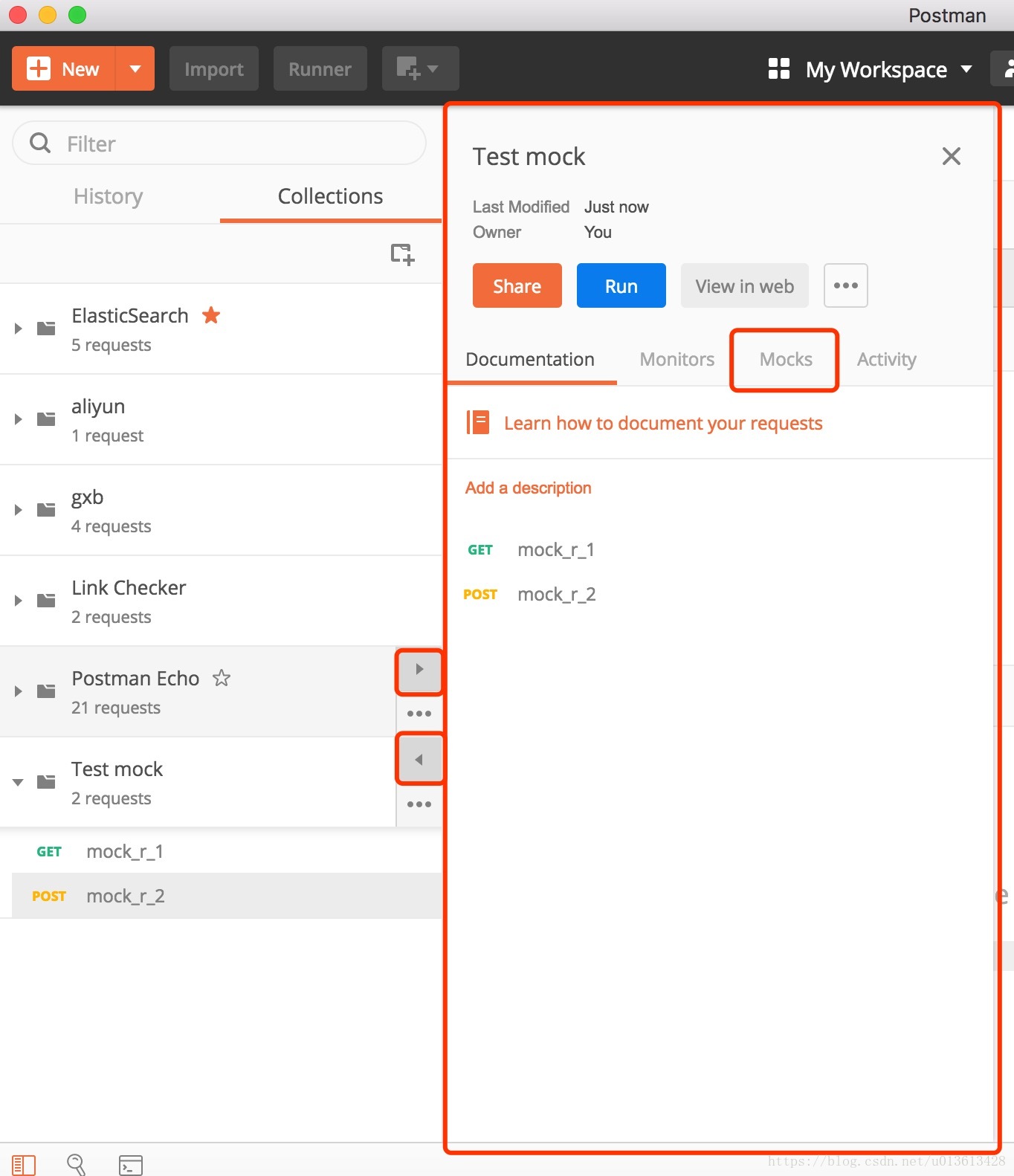The image size is (1014, 1176).
Task: Click Link Checker folder icon
Action: pos(46,600)
